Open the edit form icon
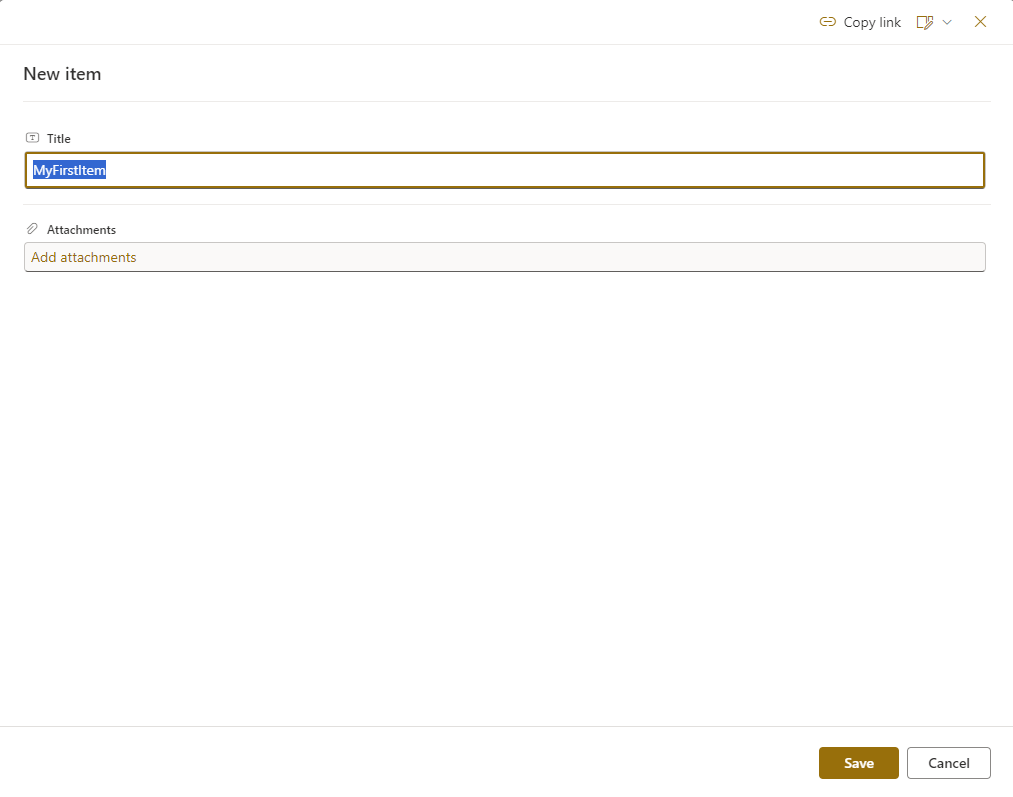Screen dimensions: 1013x797 [x=925, y=22]
